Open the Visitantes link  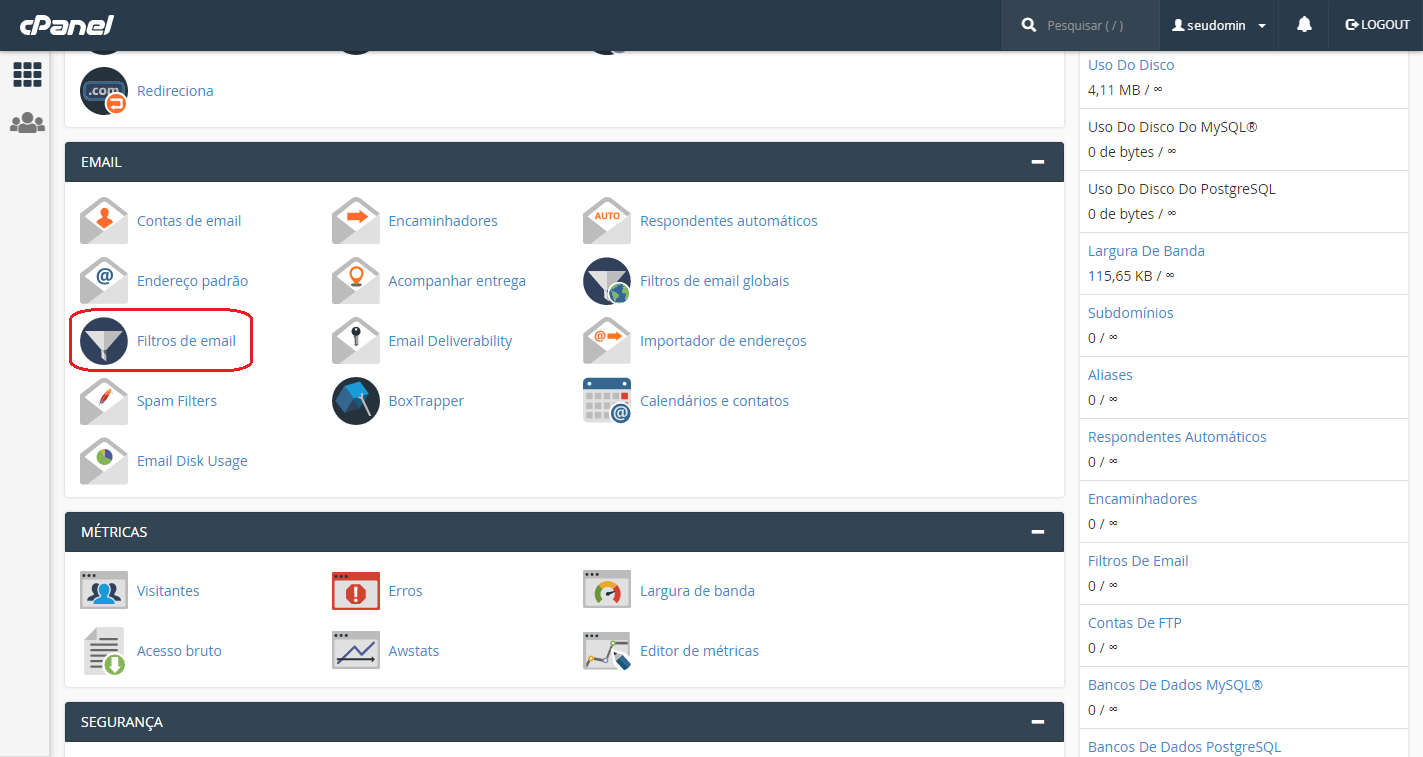pyautogui.click(x=168, y=591)
